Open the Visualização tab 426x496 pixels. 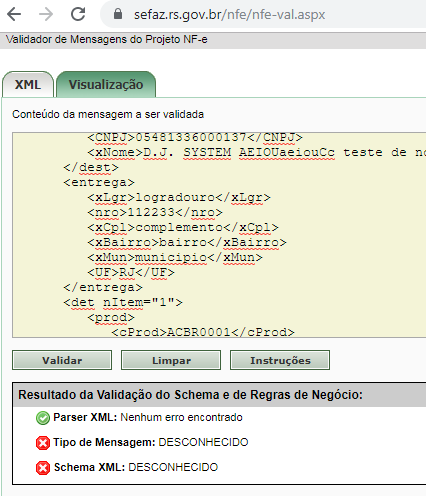click(x=106, y=84)
